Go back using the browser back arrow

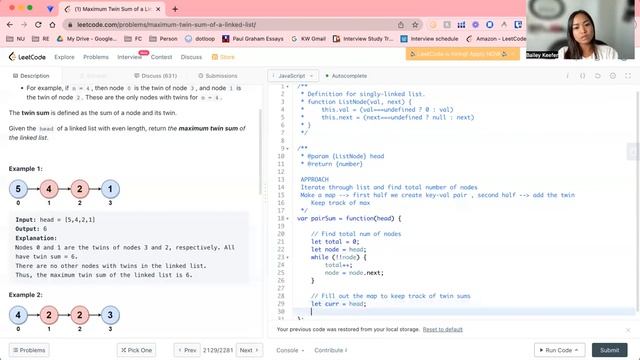(10, 24)
